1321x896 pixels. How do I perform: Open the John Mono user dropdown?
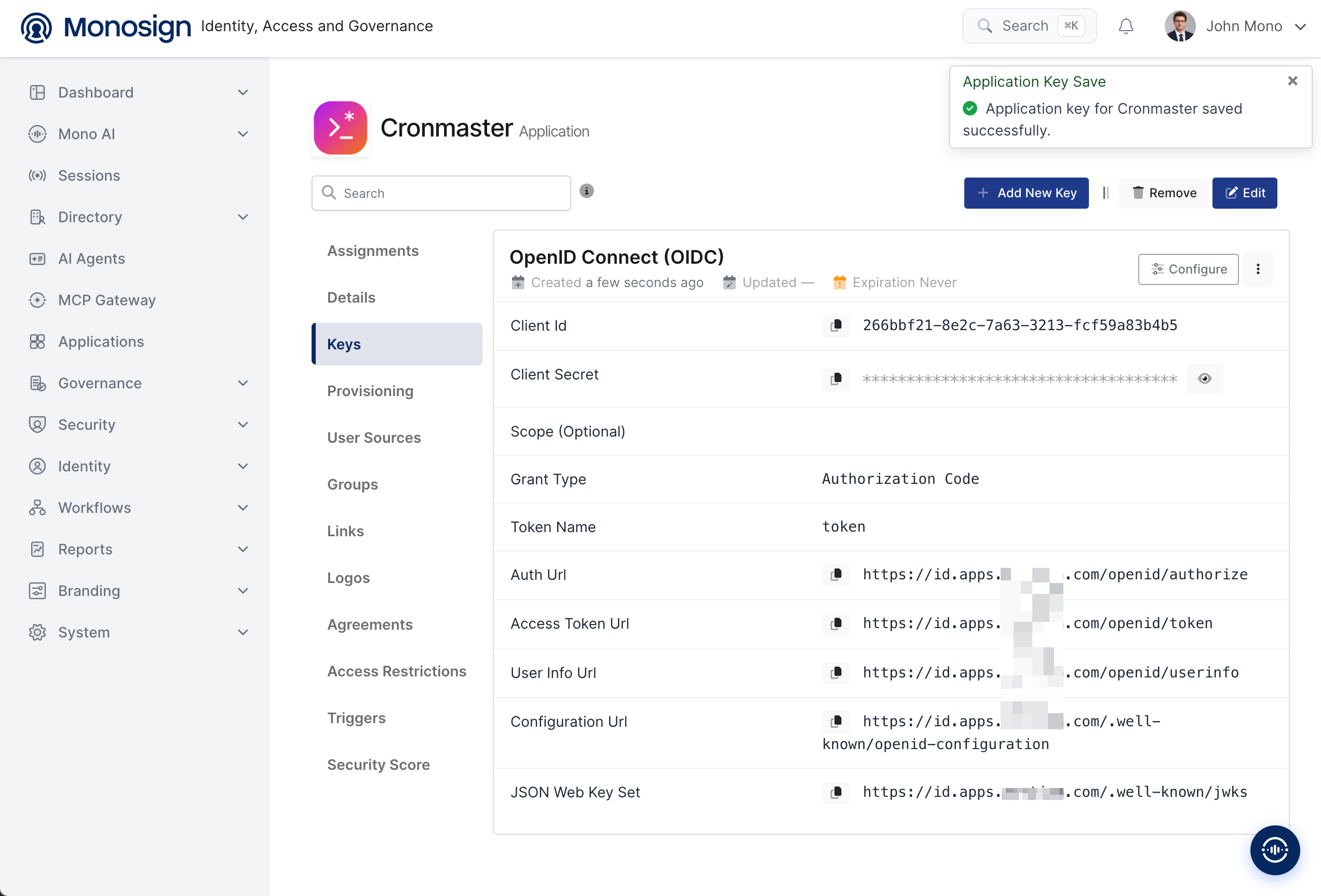[1235, 26]
